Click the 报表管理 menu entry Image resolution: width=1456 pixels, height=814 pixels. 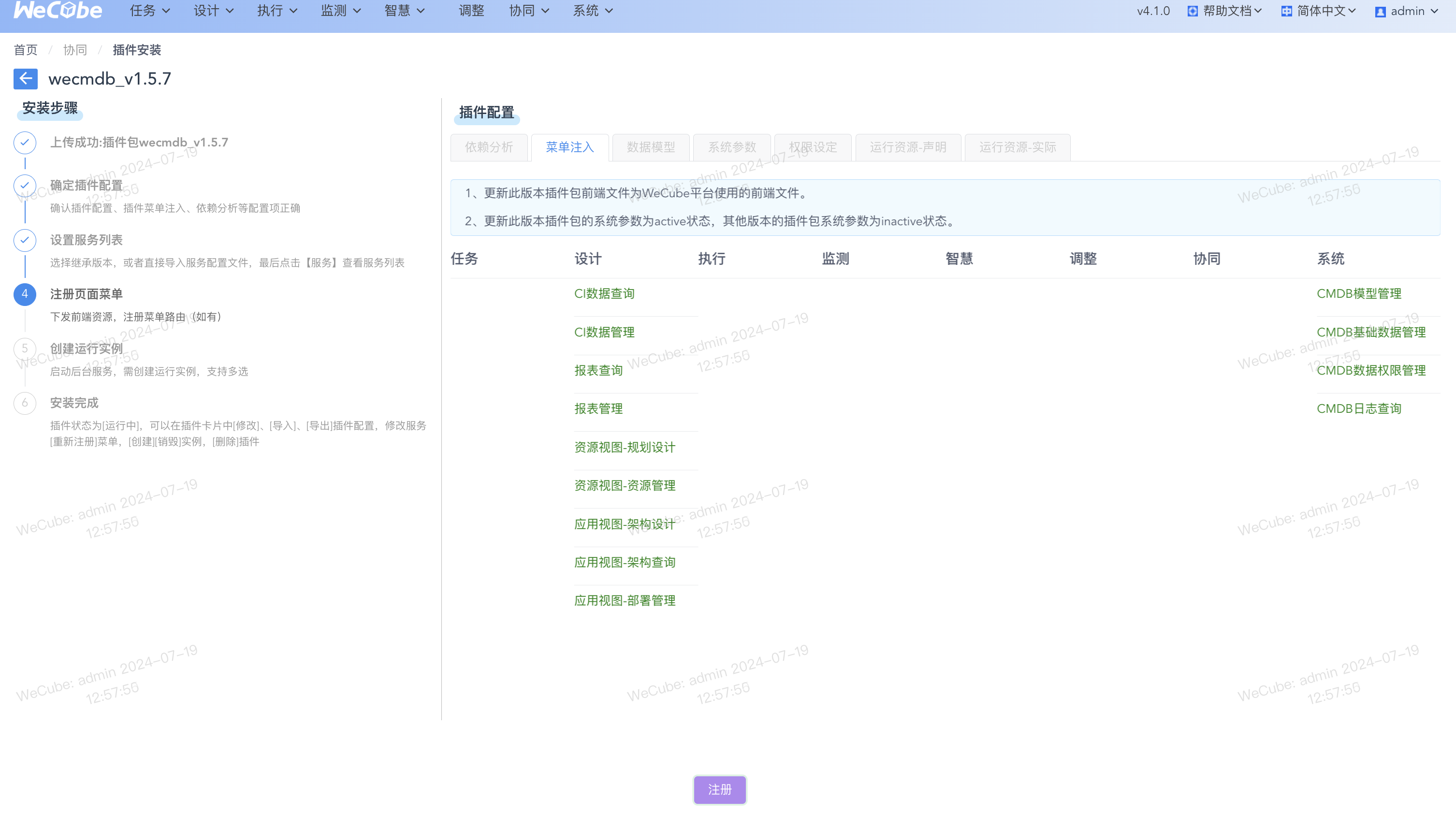click(598, 409)
